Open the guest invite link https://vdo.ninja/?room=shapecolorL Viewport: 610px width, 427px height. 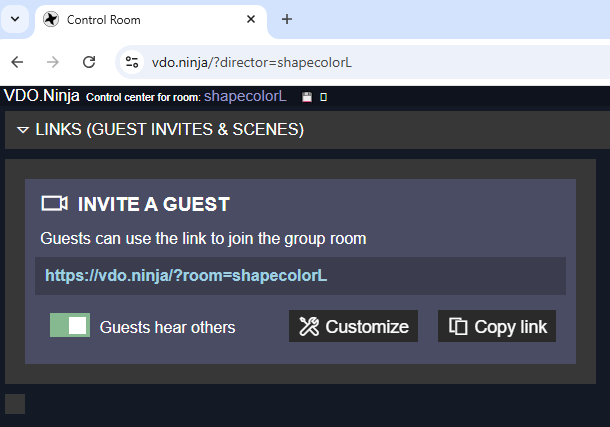pyautogui.click(x=186, y=276)
